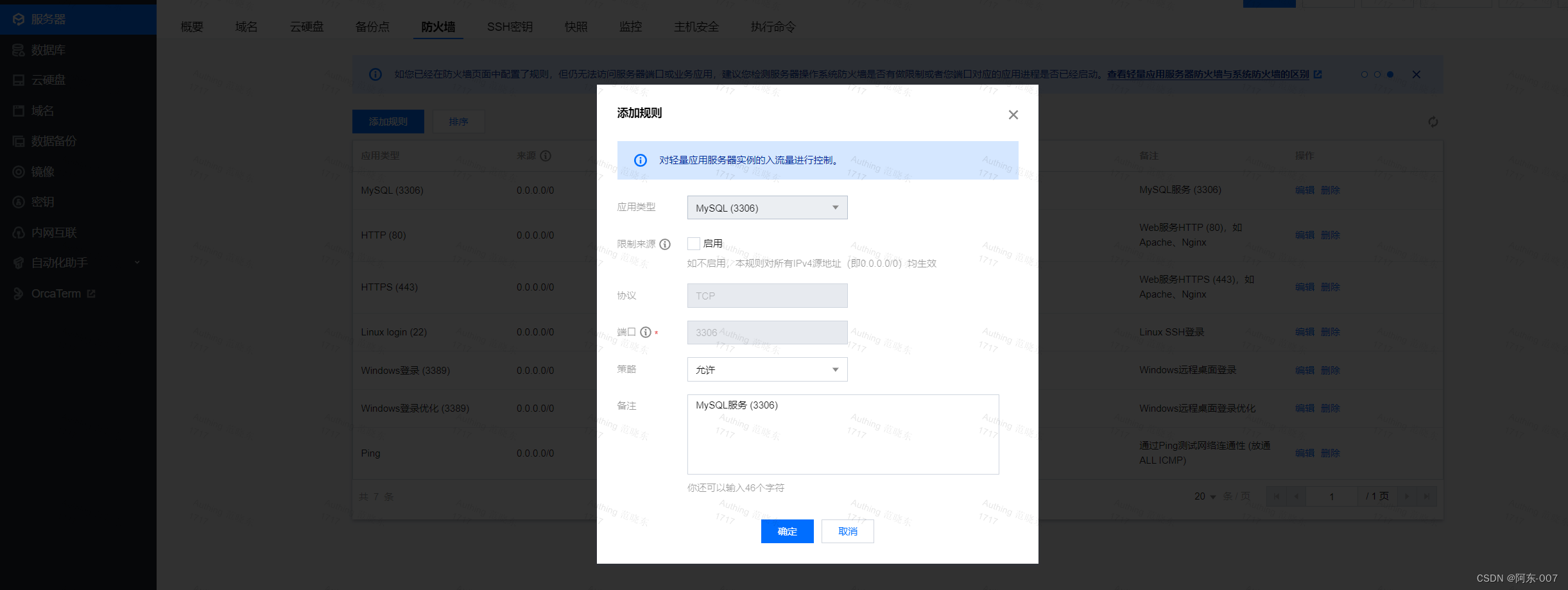Switch to the 域名 tab
This screenshot has width=1568, height=590.
(246, 27)
